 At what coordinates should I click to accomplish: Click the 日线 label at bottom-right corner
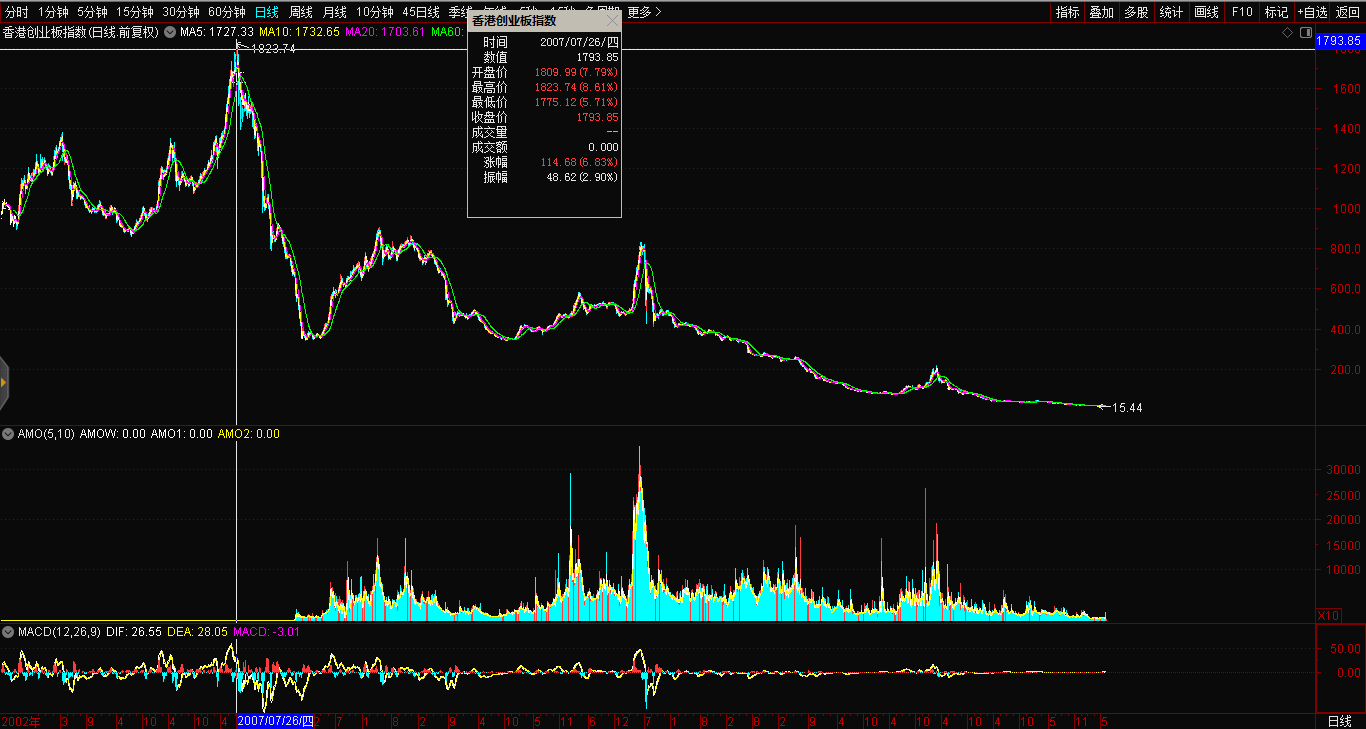coord(1339,721)
